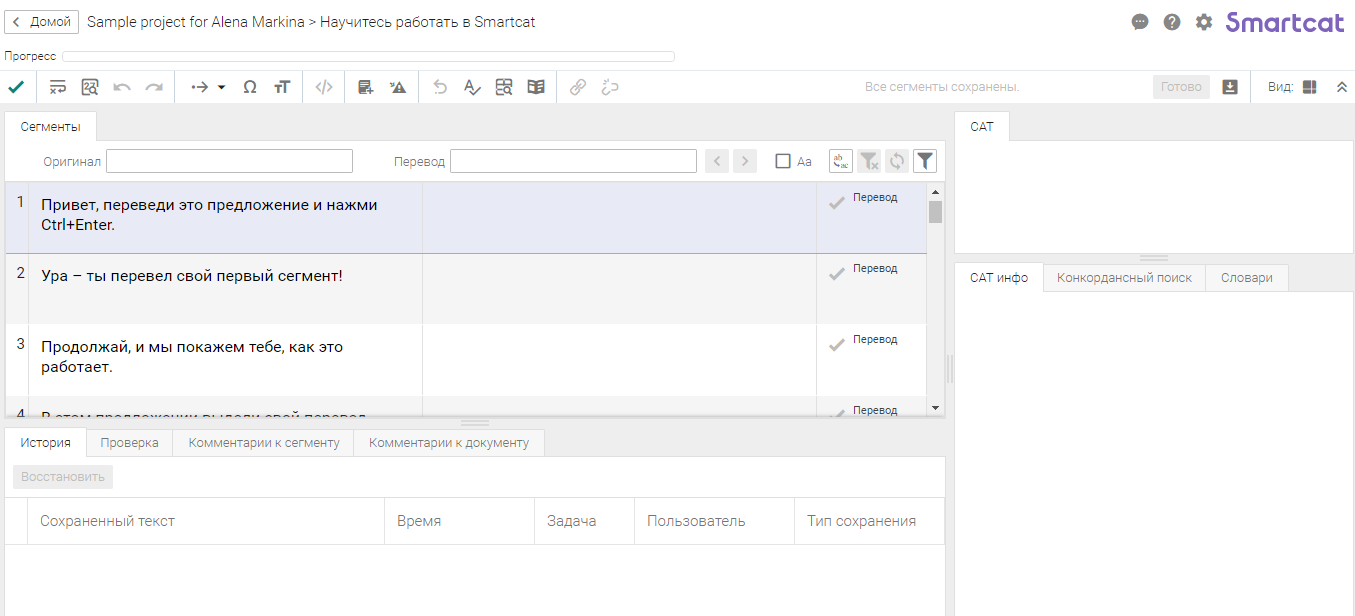
Task: Change the editor layout next to Вид
Action: pyautogui.click(x=1310, y=87)
